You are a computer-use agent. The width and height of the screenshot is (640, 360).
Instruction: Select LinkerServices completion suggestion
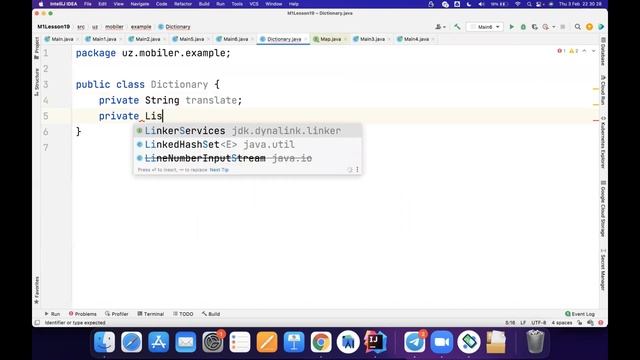pos(248,131)
